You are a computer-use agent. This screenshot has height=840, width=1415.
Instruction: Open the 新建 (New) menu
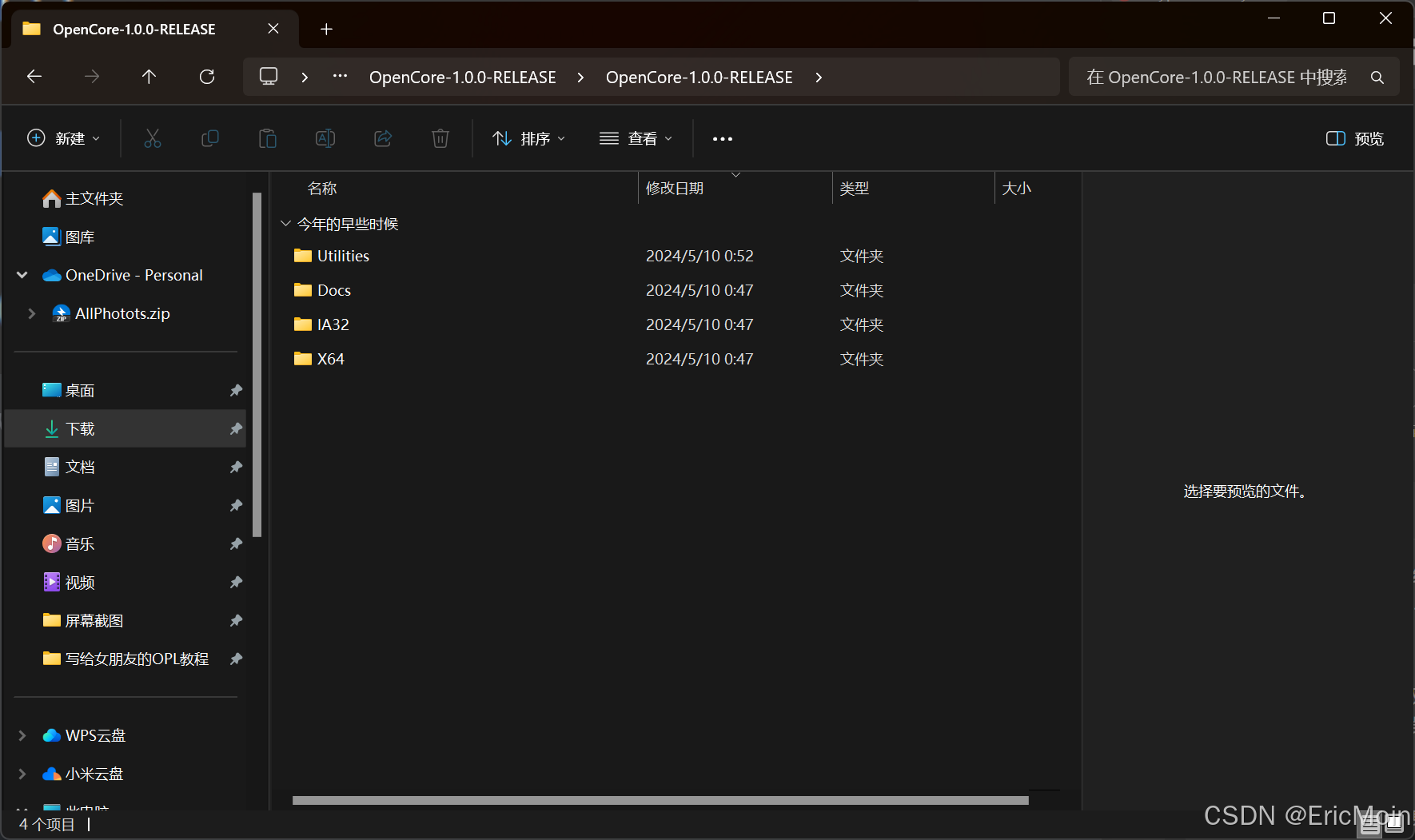64,138
